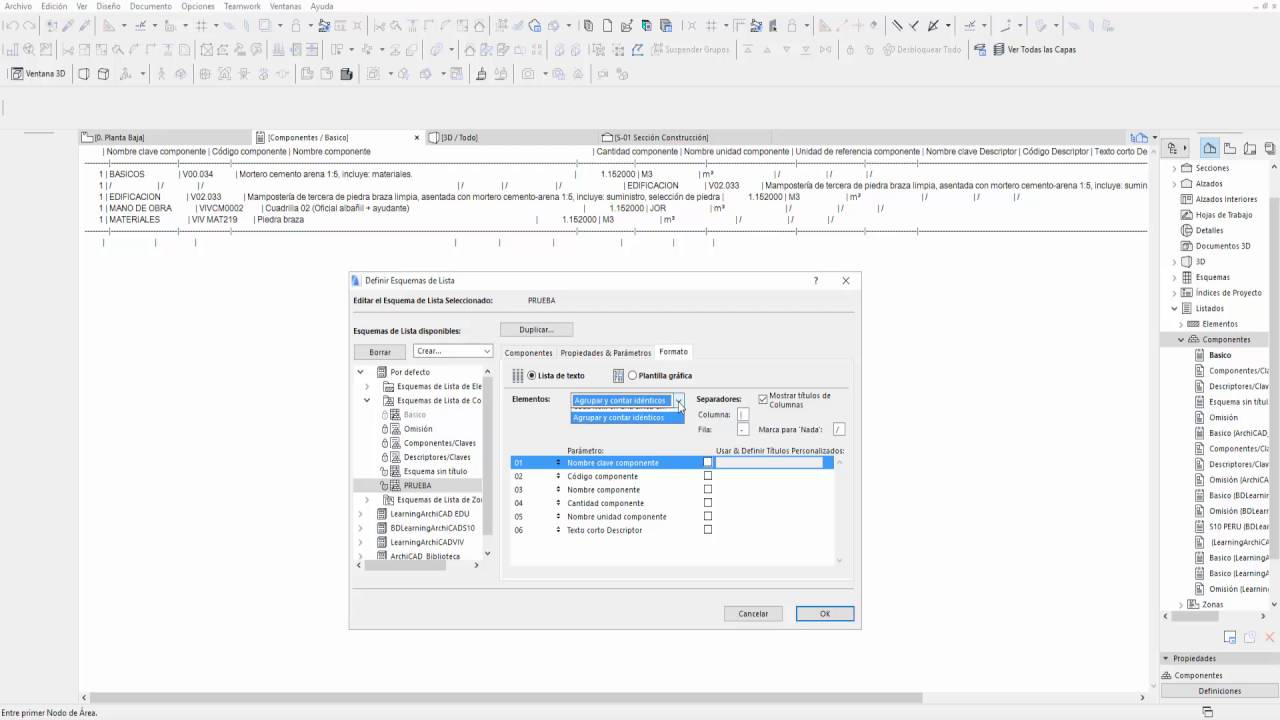The image size is (1280, 720).
Task: Open the Ventana 3D view button
Action: (x=39, y=73)
